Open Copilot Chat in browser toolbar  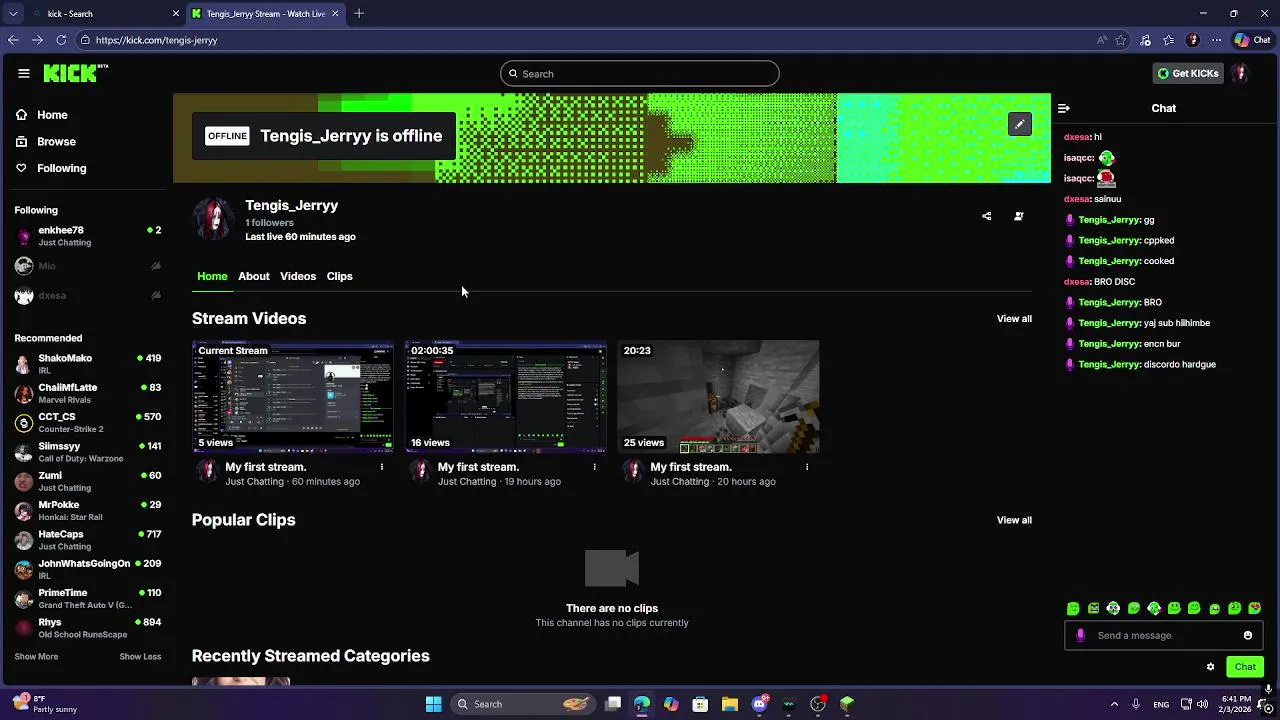click(1253, 40)
